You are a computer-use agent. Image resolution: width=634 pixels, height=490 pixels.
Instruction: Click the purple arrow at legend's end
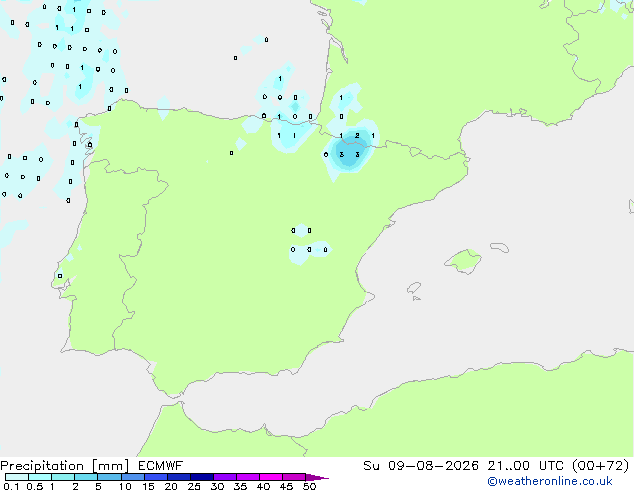(x=317, y=478)
